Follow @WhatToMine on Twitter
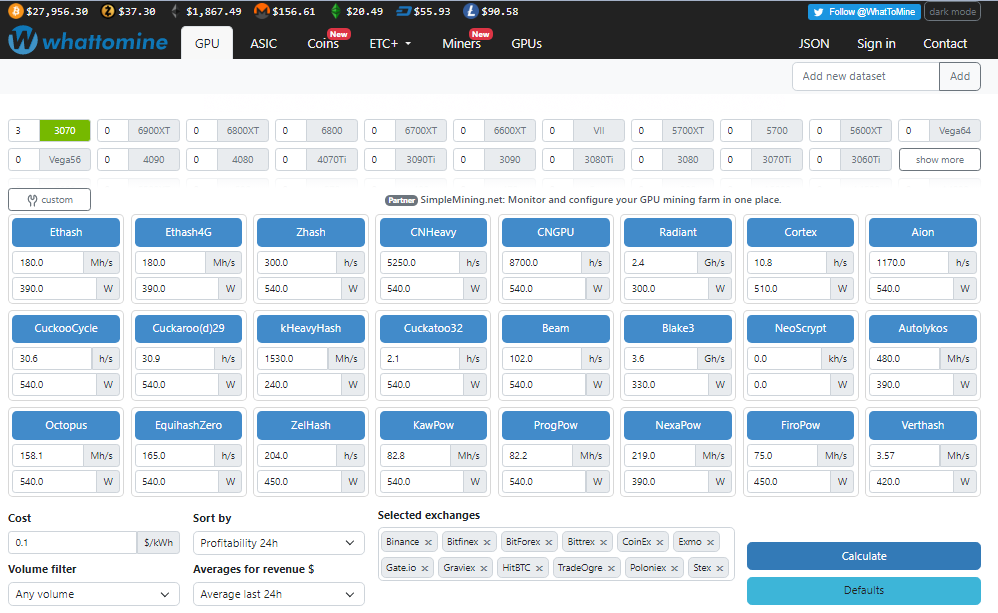Image resolution: width=998 pixels, height=613 pixels. point(864,12)
